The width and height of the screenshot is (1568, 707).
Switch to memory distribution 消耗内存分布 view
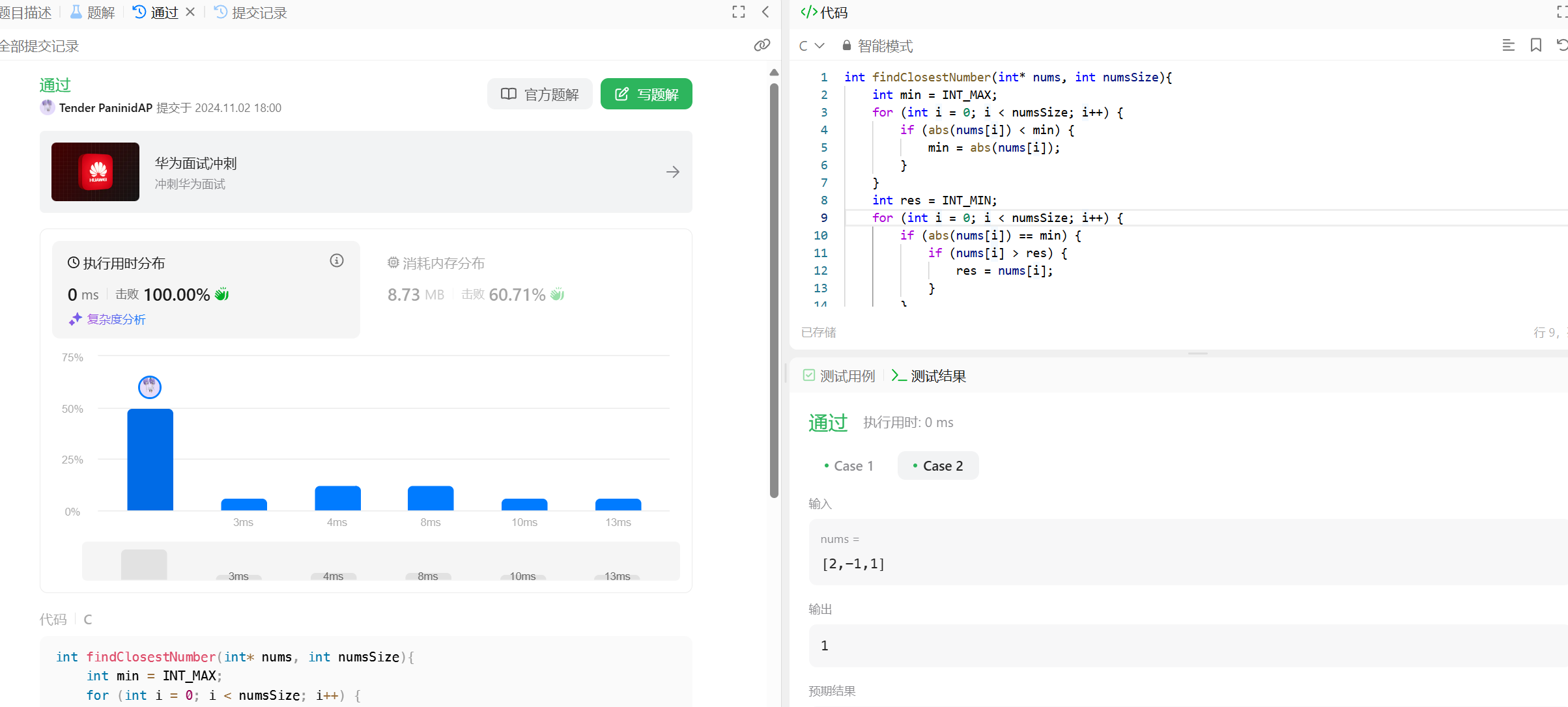(443, 264)
